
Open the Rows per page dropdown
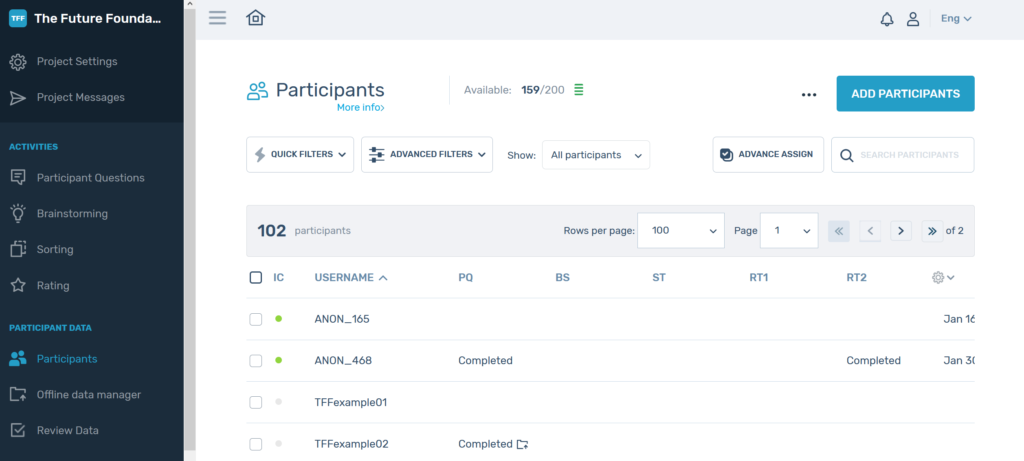click(x=681, y=231)
